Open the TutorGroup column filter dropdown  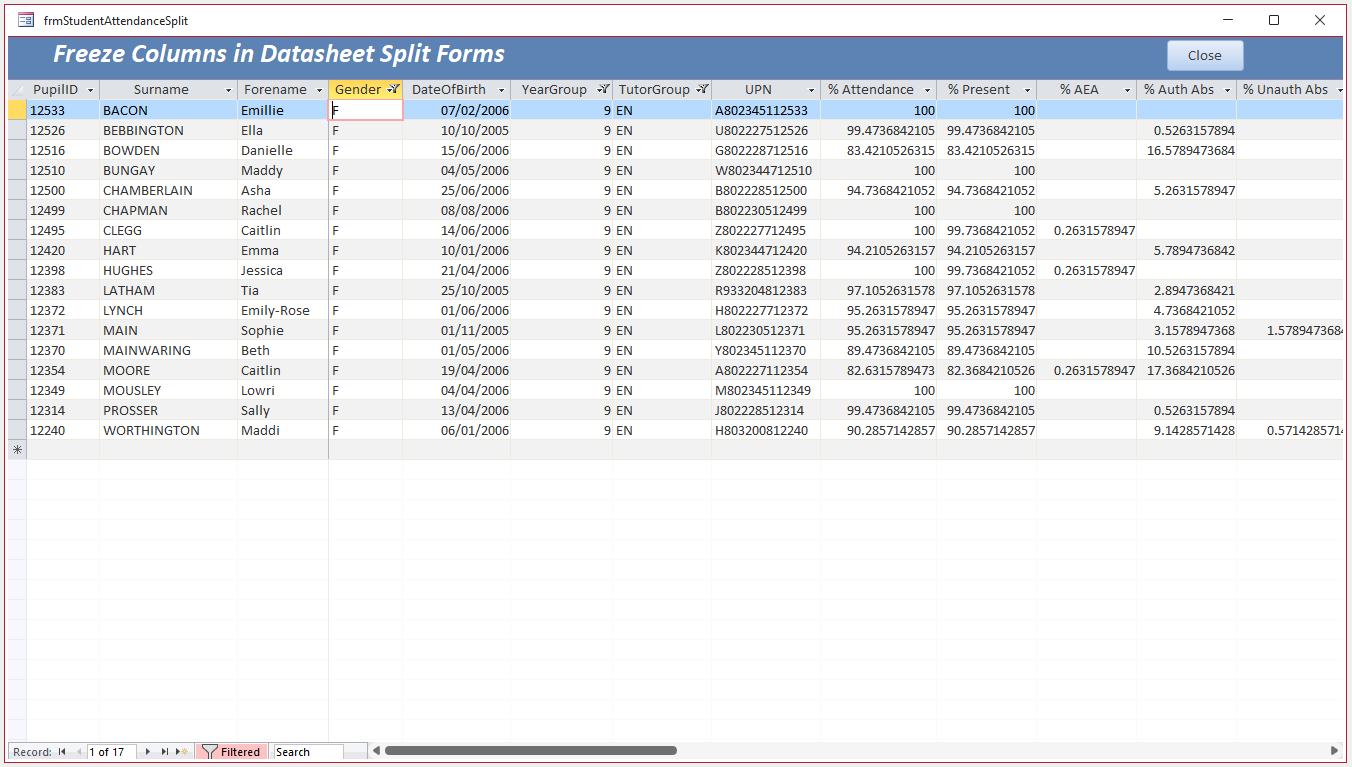(702, 90)
